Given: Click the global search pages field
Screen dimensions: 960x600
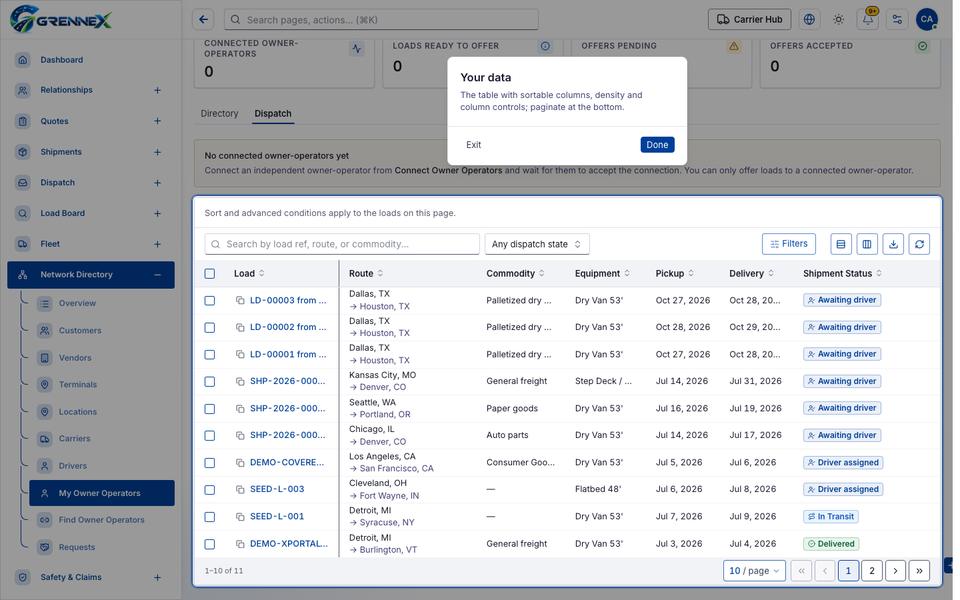Looking at the screenshot, I should [x=381, y=20].
